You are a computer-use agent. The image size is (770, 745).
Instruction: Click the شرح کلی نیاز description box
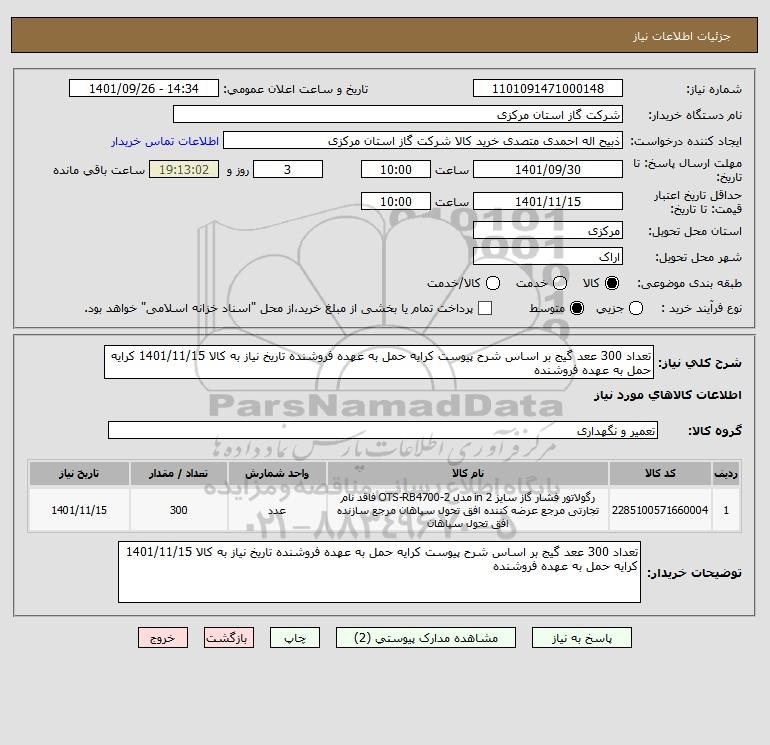point(379,362)
